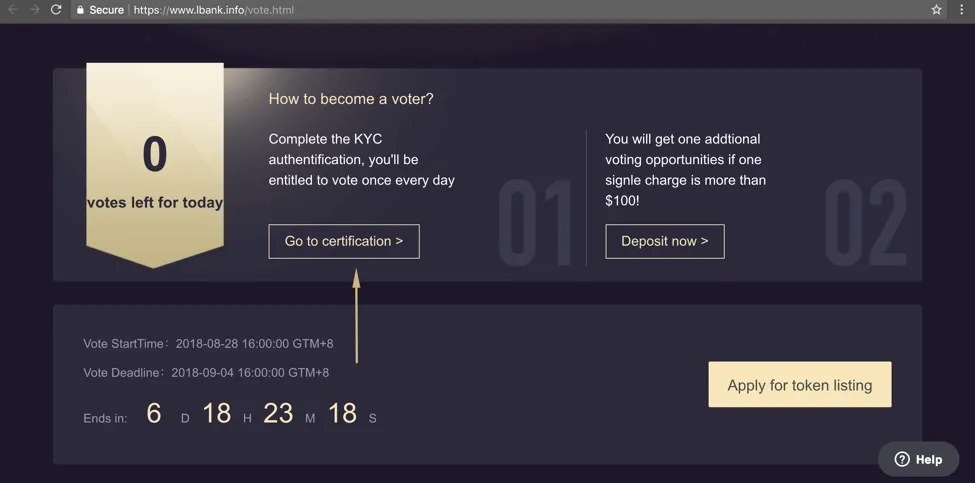975x483 pixels.
Task: Reload the page with refresh icon
Action: click(x=56, y=10)
